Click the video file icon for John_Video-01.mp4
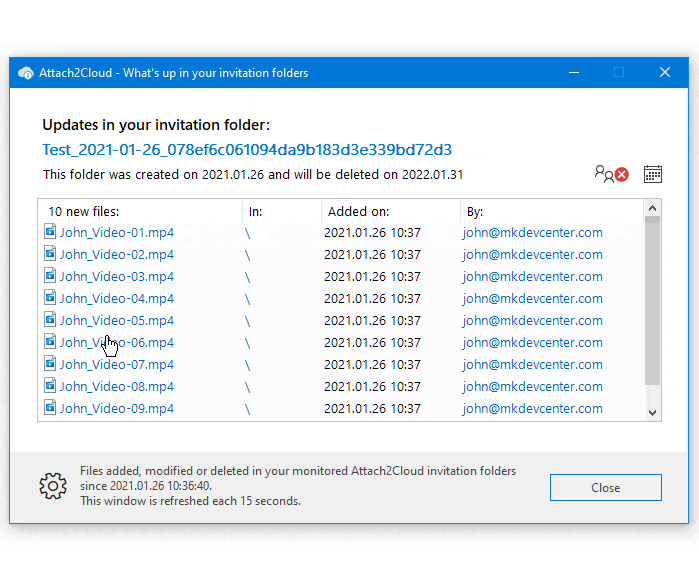Viewport: 699px width, 580px height. [x=50, y=231]
